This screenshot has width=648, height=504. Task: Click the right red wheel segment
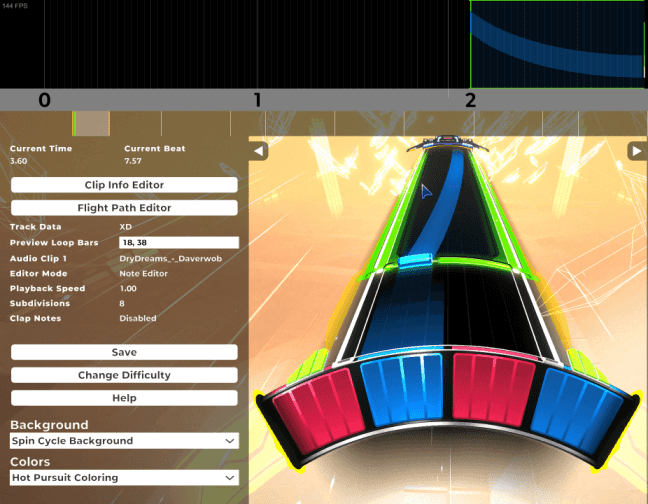pos(491,388)
